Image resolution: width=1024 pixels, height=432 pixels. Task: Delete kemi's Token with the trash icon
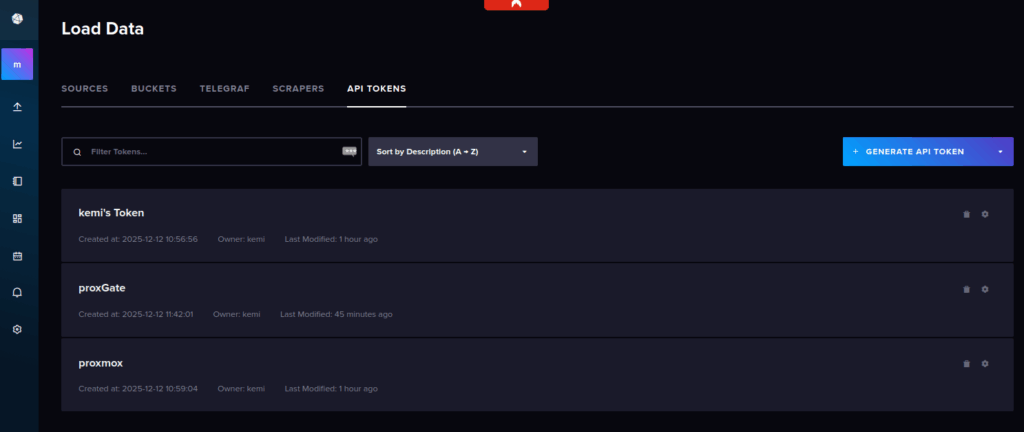tap(966, 214)
